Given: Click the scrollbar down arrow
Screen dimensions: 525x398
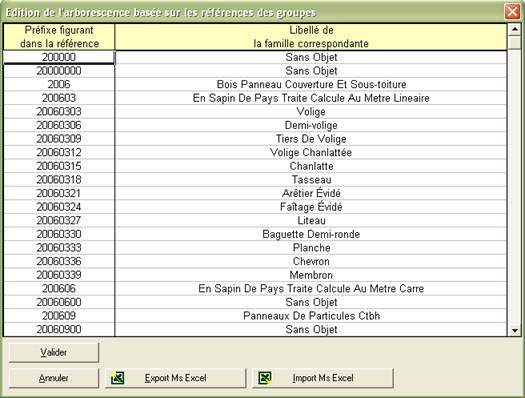Looking at the screenshot, I should (x=514, y=331).
